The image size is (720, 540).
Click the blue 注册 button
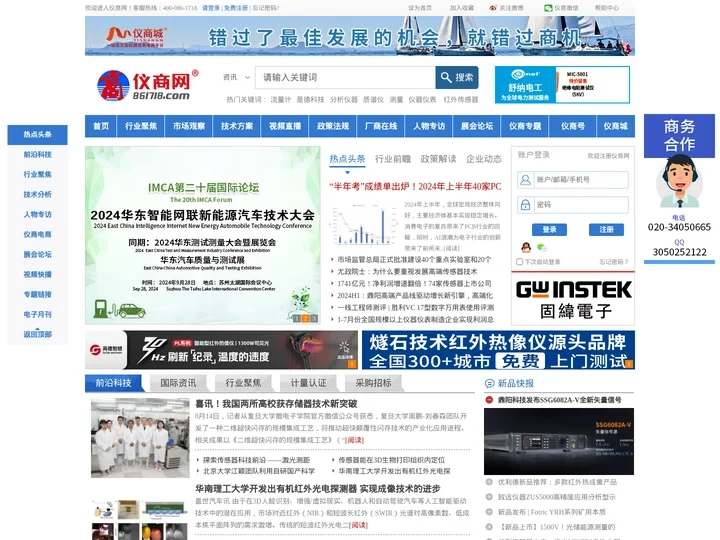pyautogui.click(x=606, y=230)
